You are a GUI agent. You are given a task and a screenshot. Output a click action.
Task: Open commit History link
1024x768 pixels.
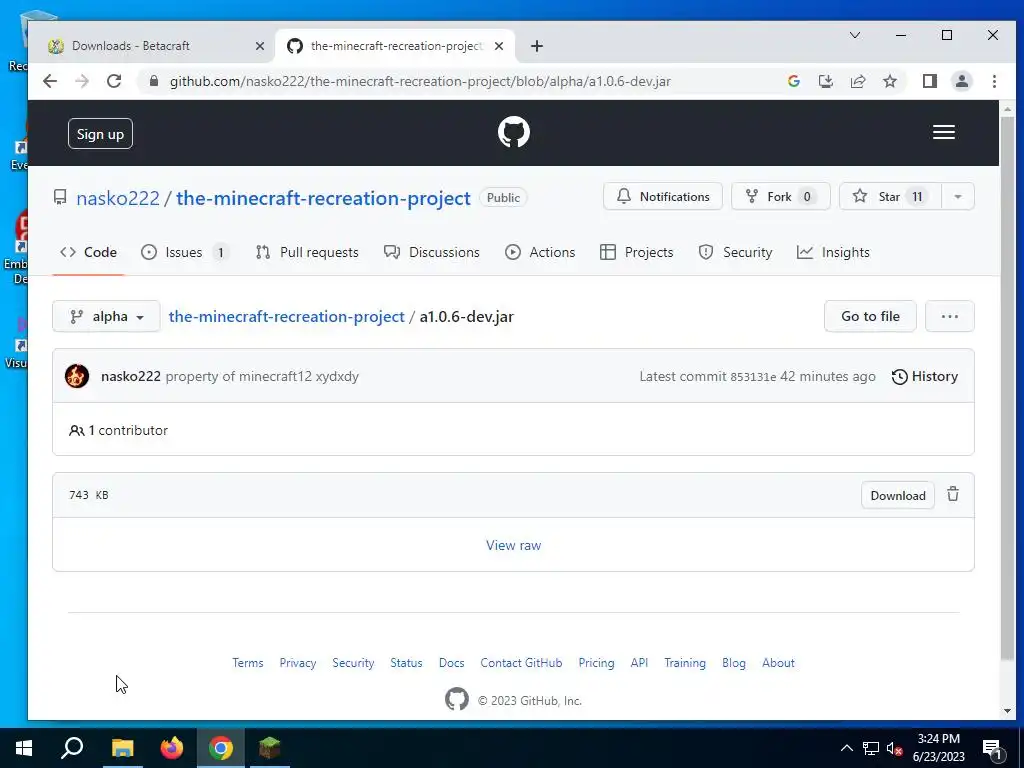click(x=925, y=376)
